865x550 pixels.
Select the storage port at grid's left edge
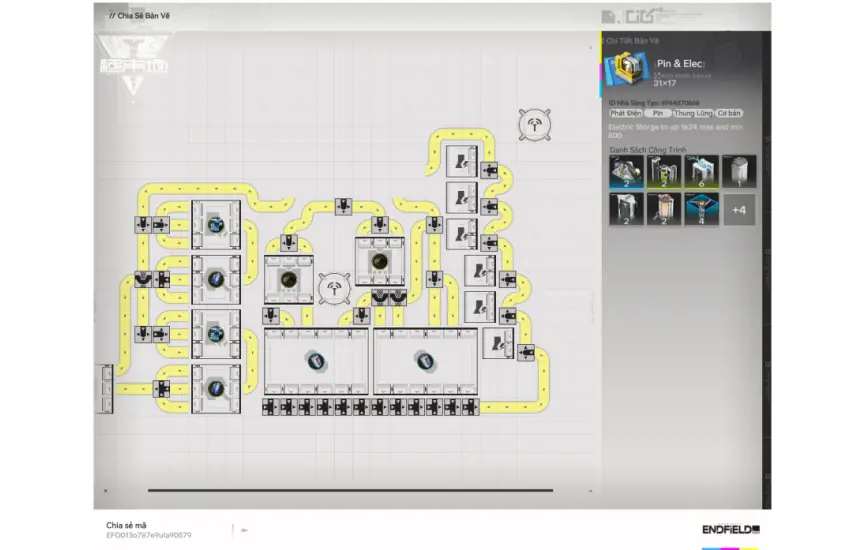point(106,388)
